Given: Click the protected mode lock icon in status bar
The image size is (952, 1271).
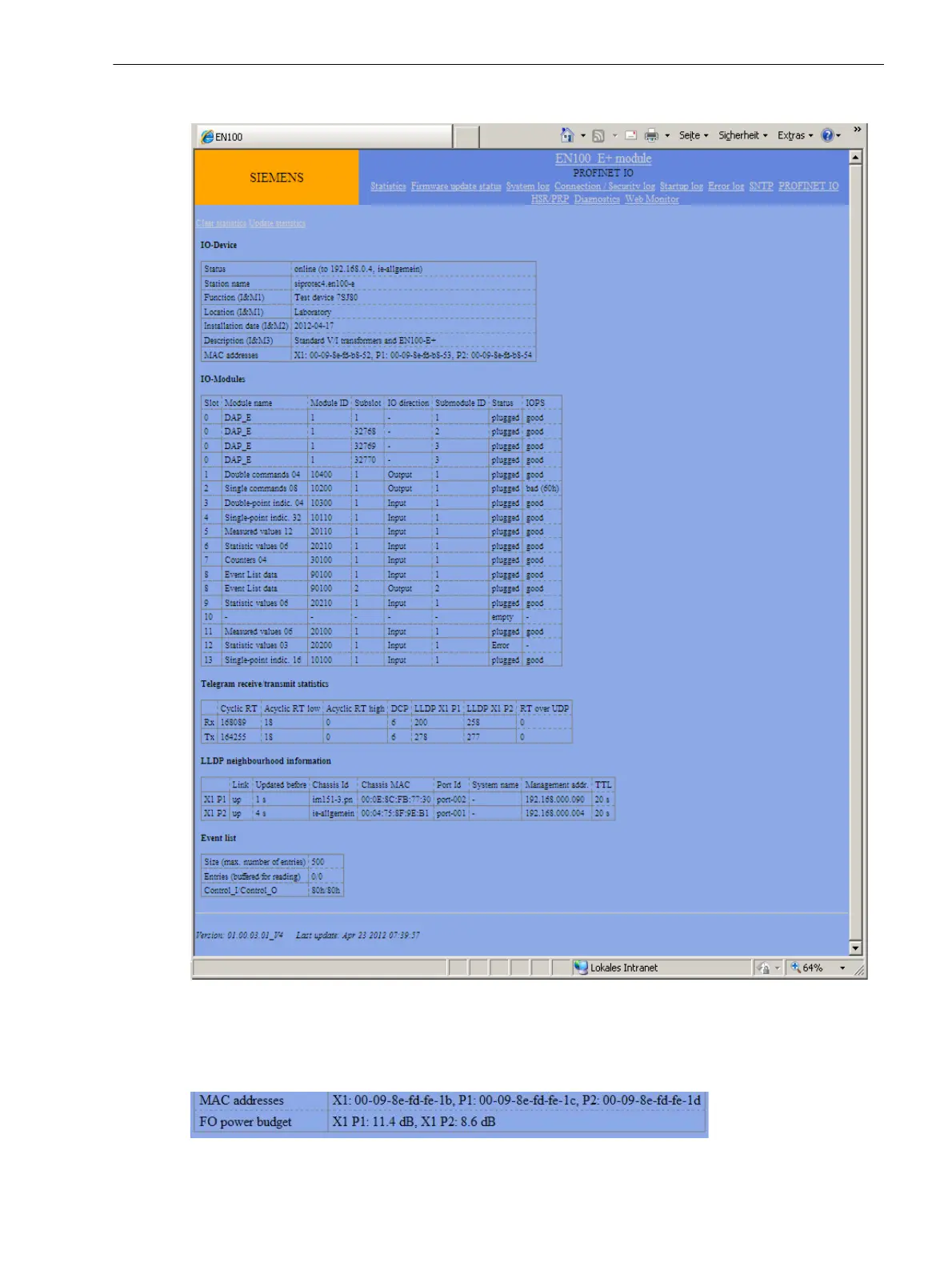Looking at the screenshot, I should click(x=764, y=968).
